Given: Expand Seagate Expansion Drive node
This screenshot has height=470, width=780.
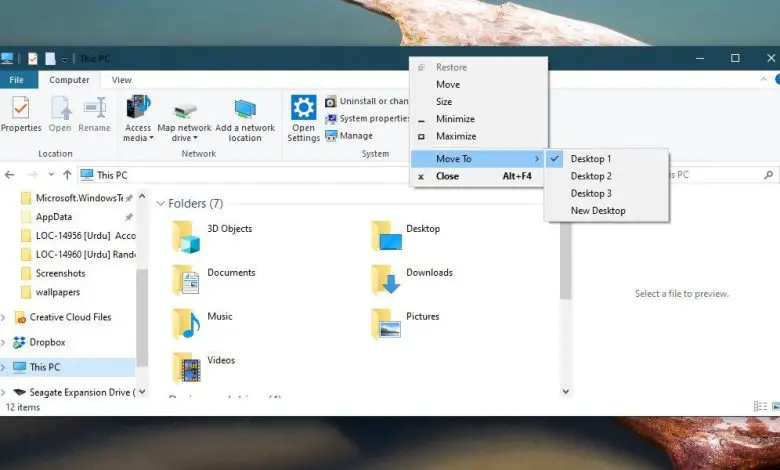Looking at the screenshot, I should [x=3, y=392].
